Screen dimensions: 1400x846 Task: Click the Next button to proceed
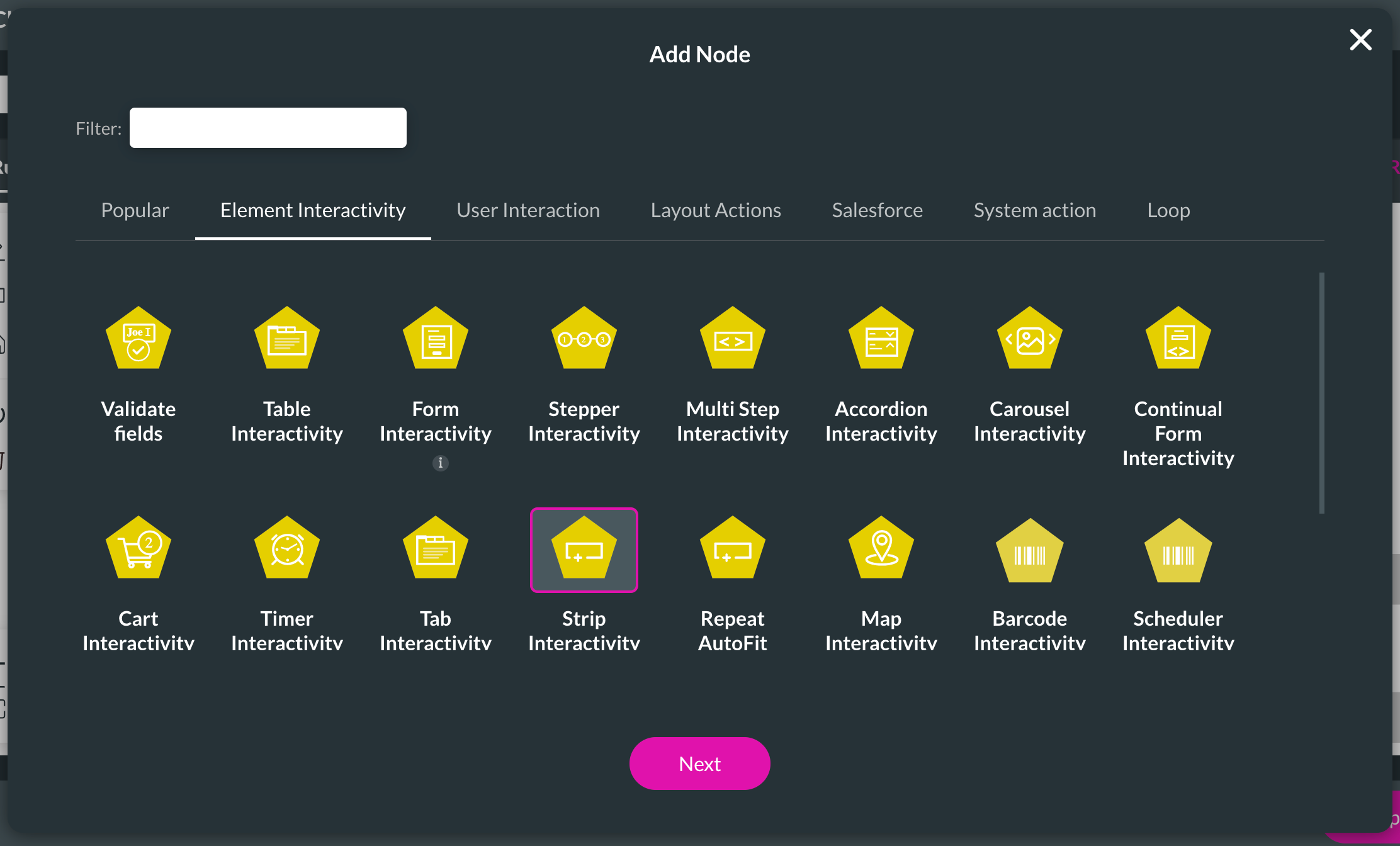click(x=700, y=764)
